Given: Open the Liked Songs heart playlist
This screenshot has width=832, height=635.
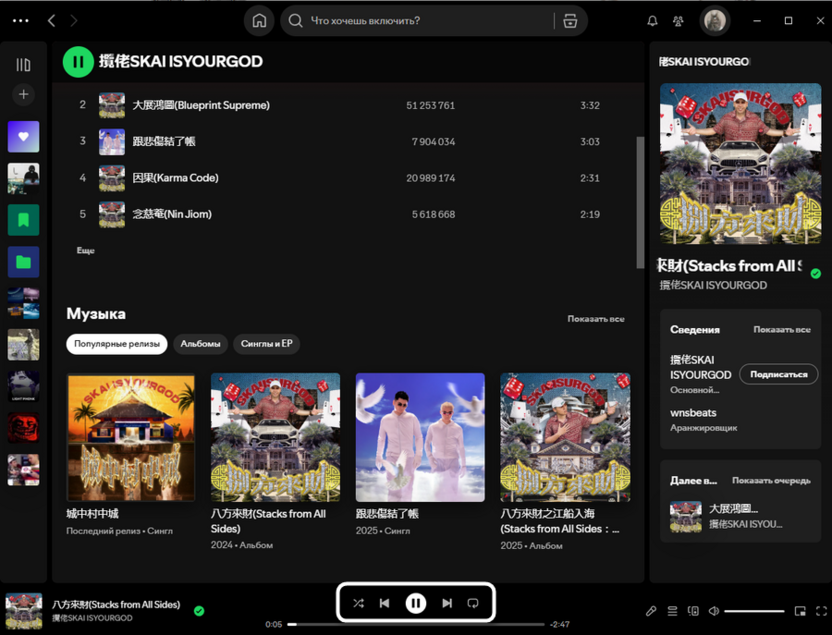Looking at the screenshot, I should point(23,136).
